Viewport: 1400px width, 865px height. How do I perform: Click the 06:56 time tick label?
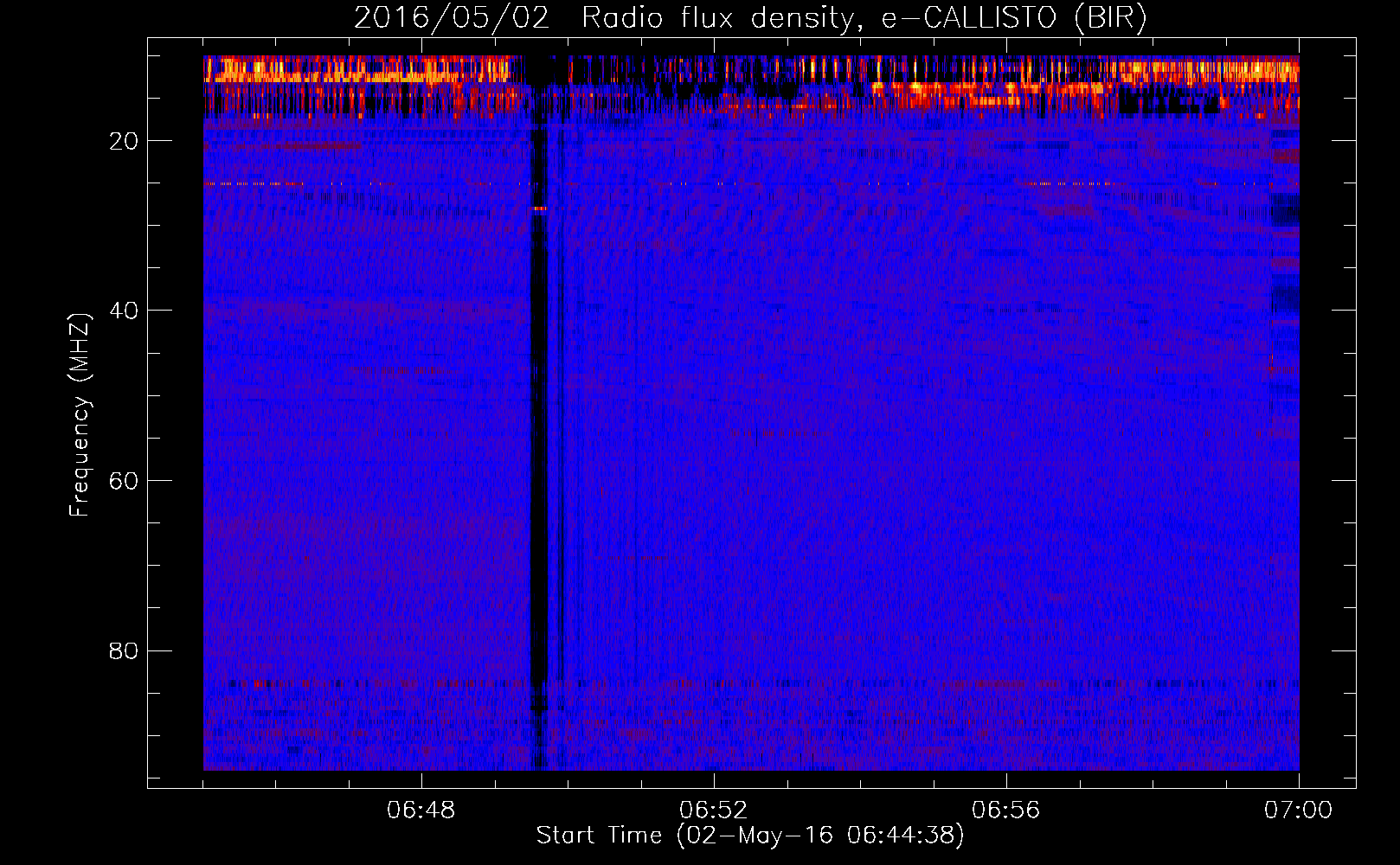(1006, 811)
